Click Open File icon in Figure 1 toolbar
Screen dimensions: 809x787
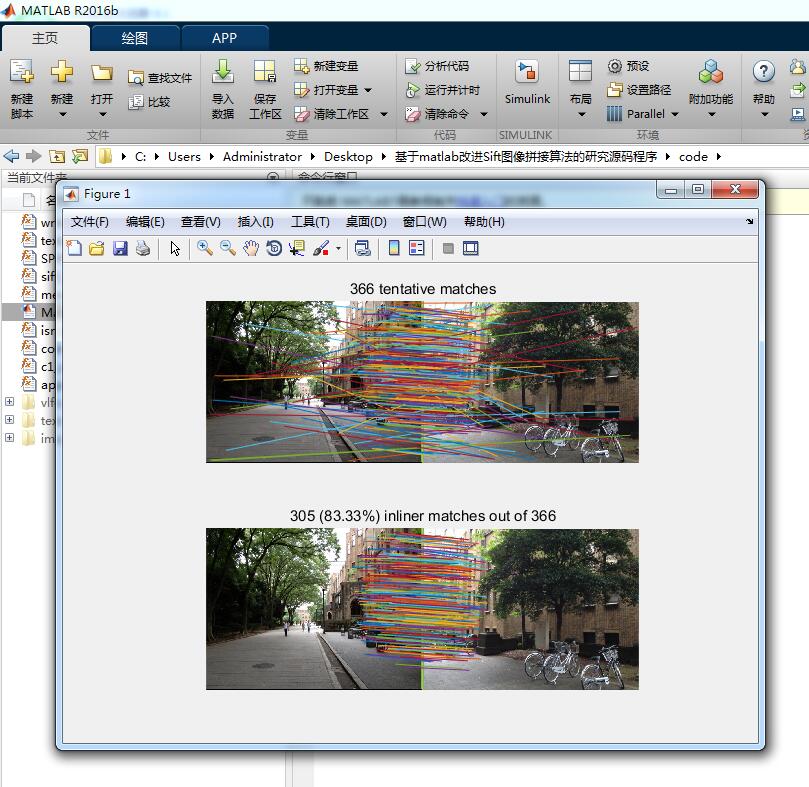click(x=96, y=249)
